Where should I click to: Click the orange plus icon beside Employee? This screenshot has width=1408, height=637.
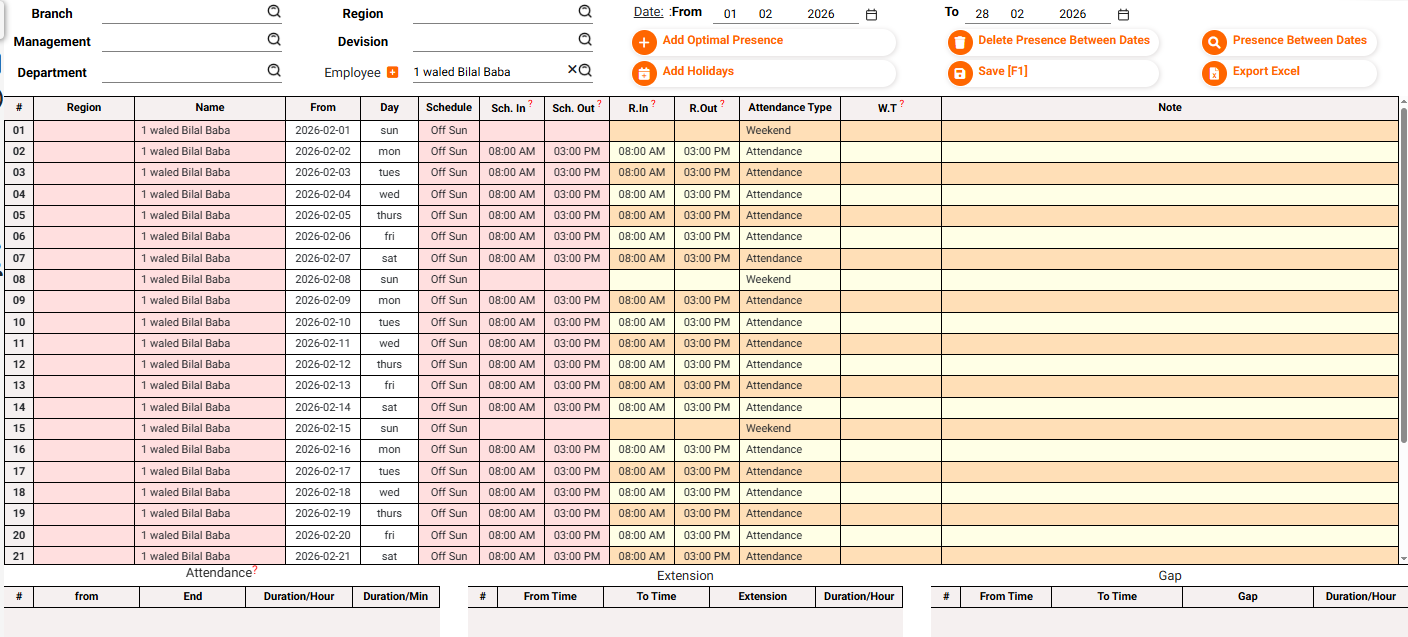[392, 72]
